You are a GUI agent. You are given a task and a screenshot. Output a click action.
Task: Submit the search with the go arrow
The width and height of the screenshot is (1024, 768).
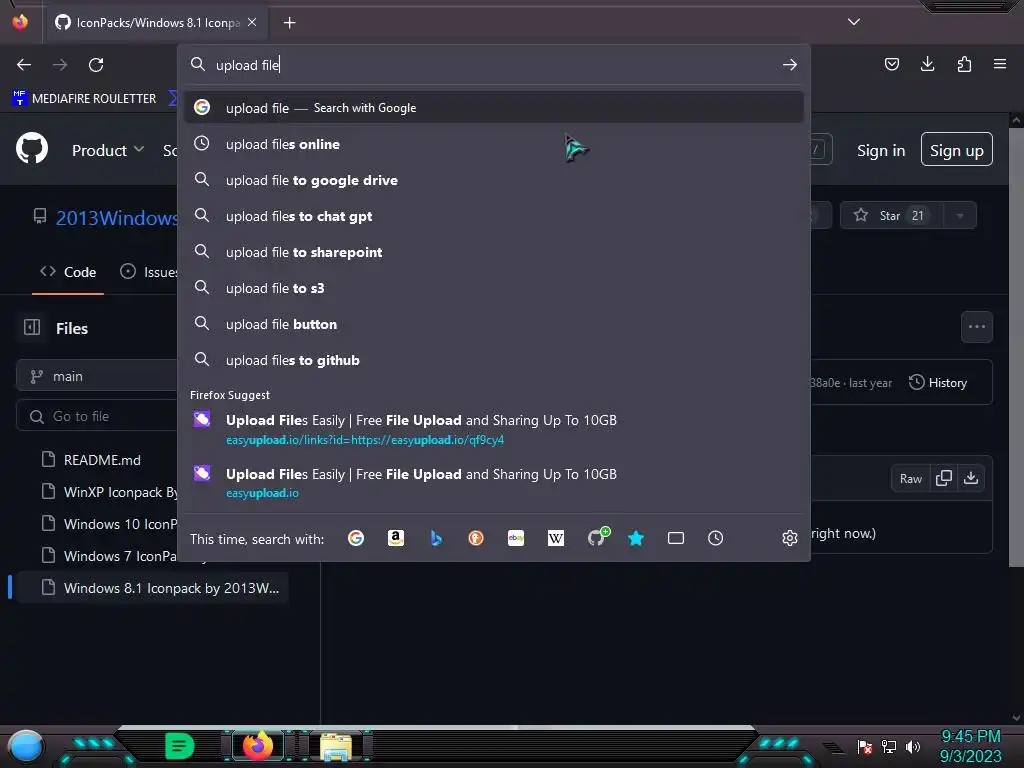point(790,65)
